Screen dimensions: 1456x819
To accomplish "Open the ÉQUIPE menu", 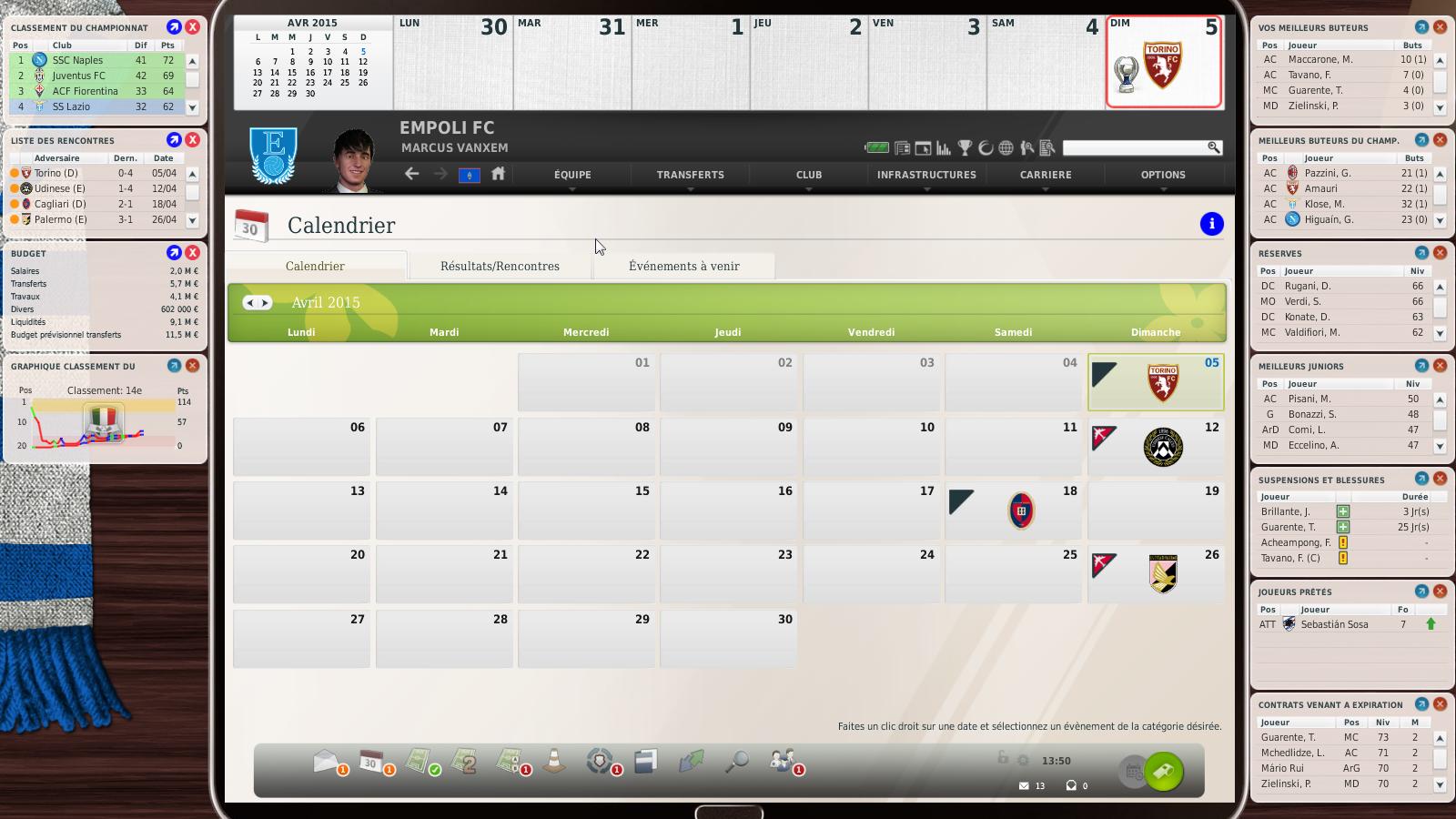I will (572, 175).
